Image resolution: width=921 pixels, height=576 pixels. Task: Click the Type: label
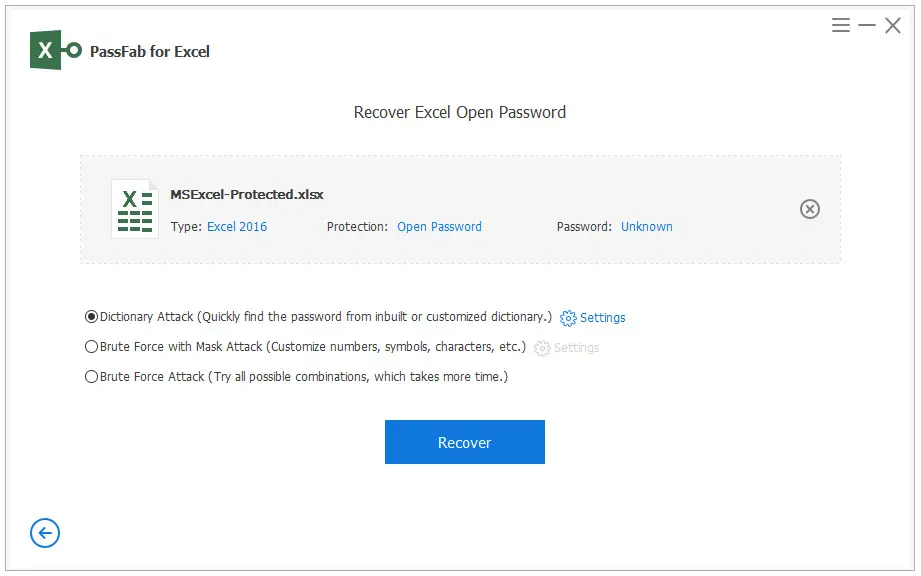pyautogui.click(x=186, y=227)
